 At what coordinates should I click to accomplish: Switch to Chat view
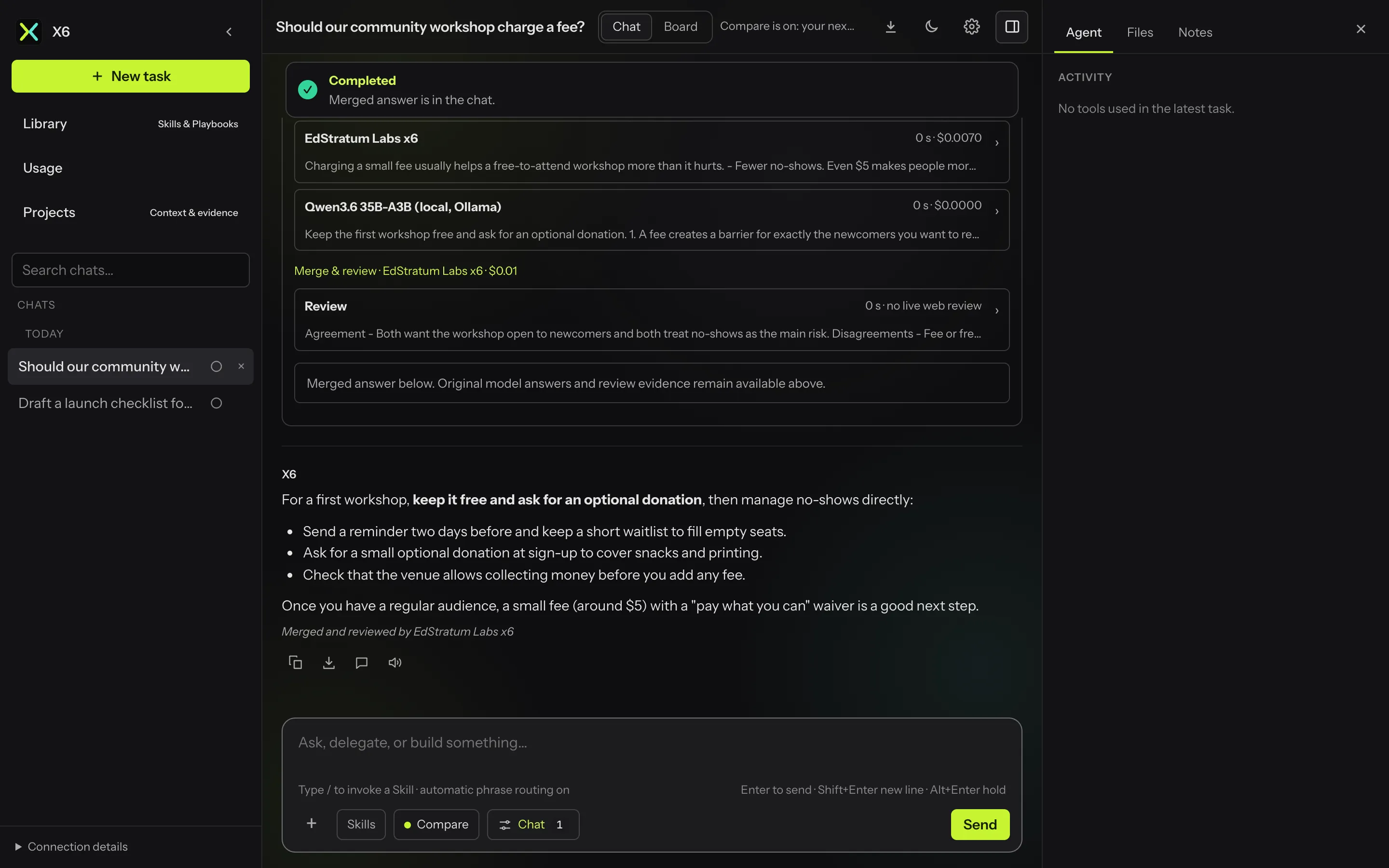(626, 27)
